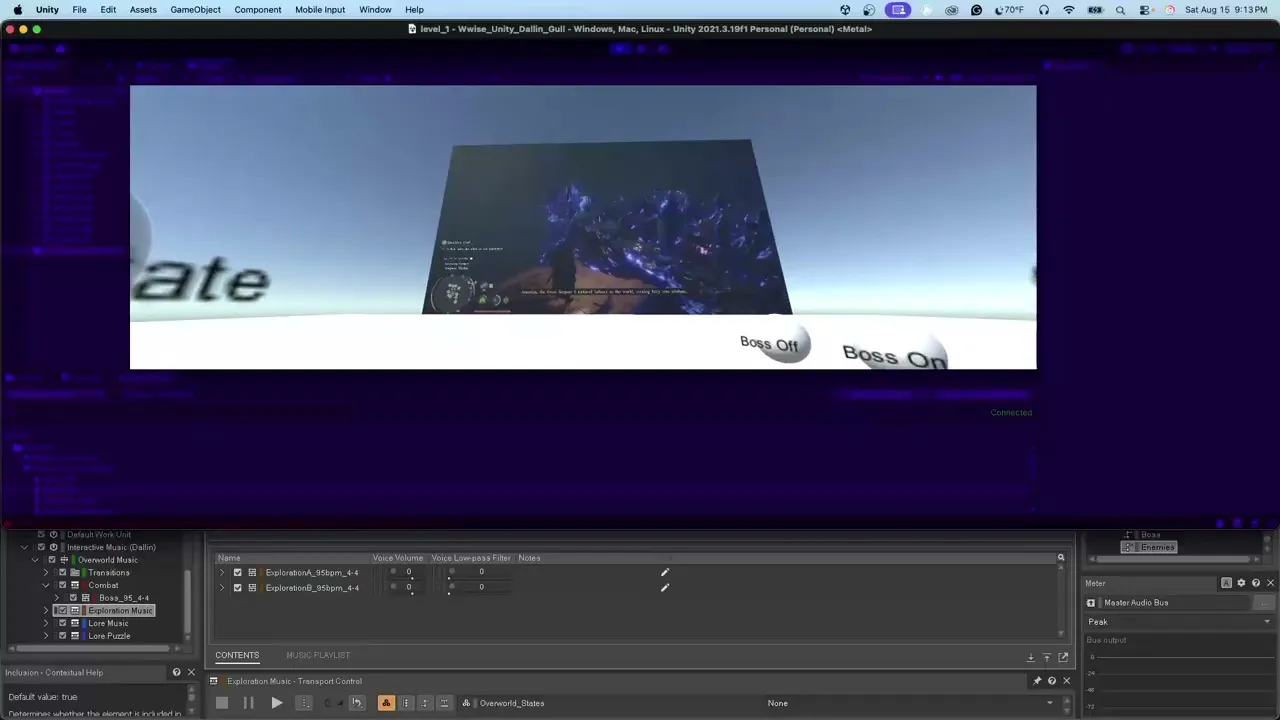The height and width of the screenshot is (720, 1280).
Task: Pause playback in the Transport Control
Action: tap(248, 703)
